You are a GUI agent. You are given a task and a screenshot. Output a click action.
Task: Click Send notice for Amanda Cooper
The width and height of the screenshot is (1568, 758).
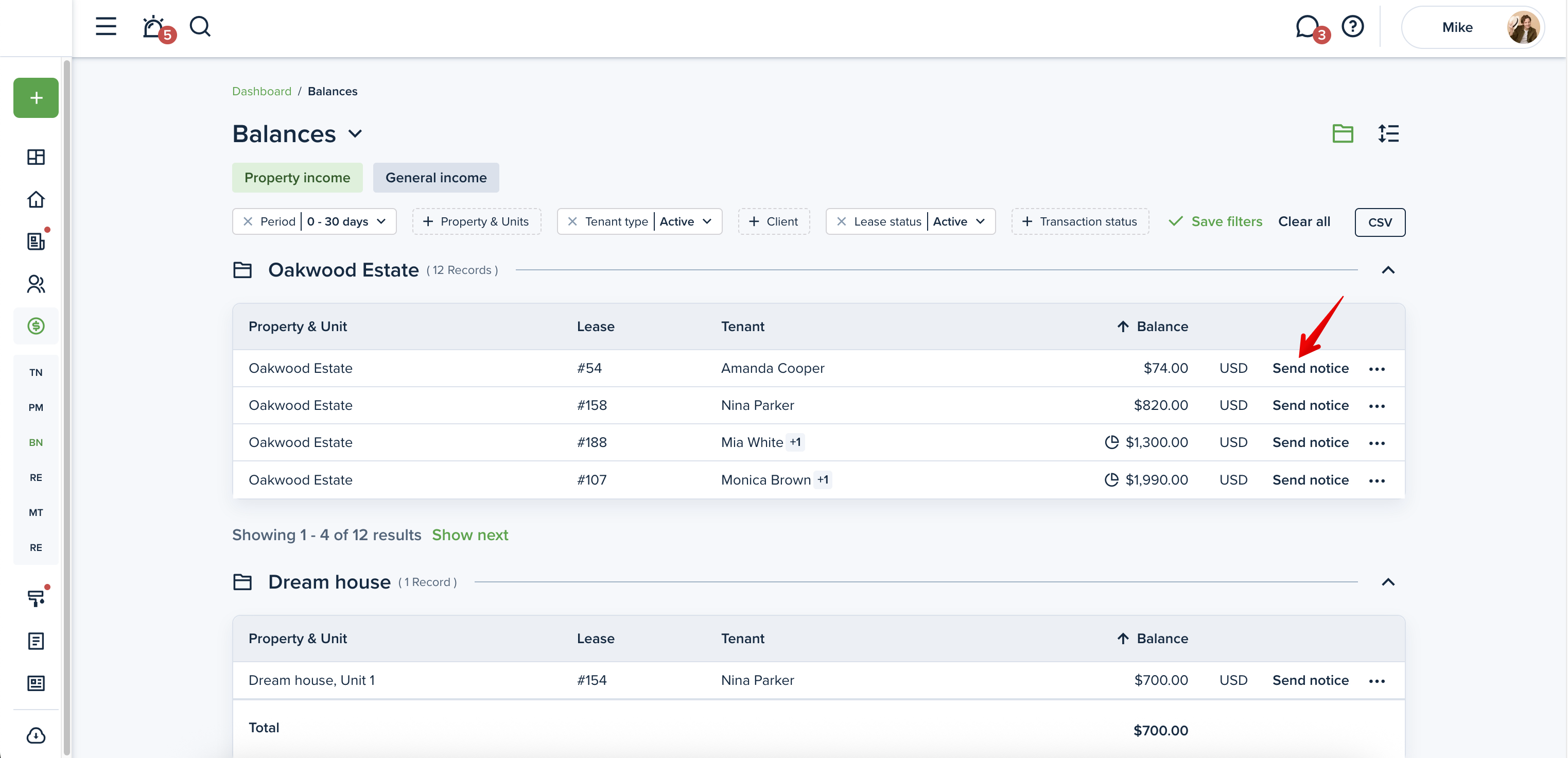(1310, 368)
